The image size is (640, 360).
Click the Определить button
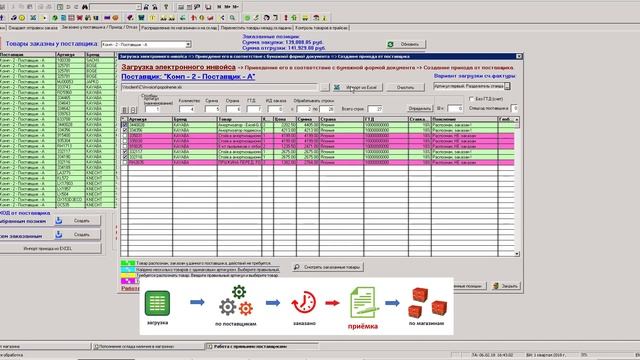pos(420,108)
